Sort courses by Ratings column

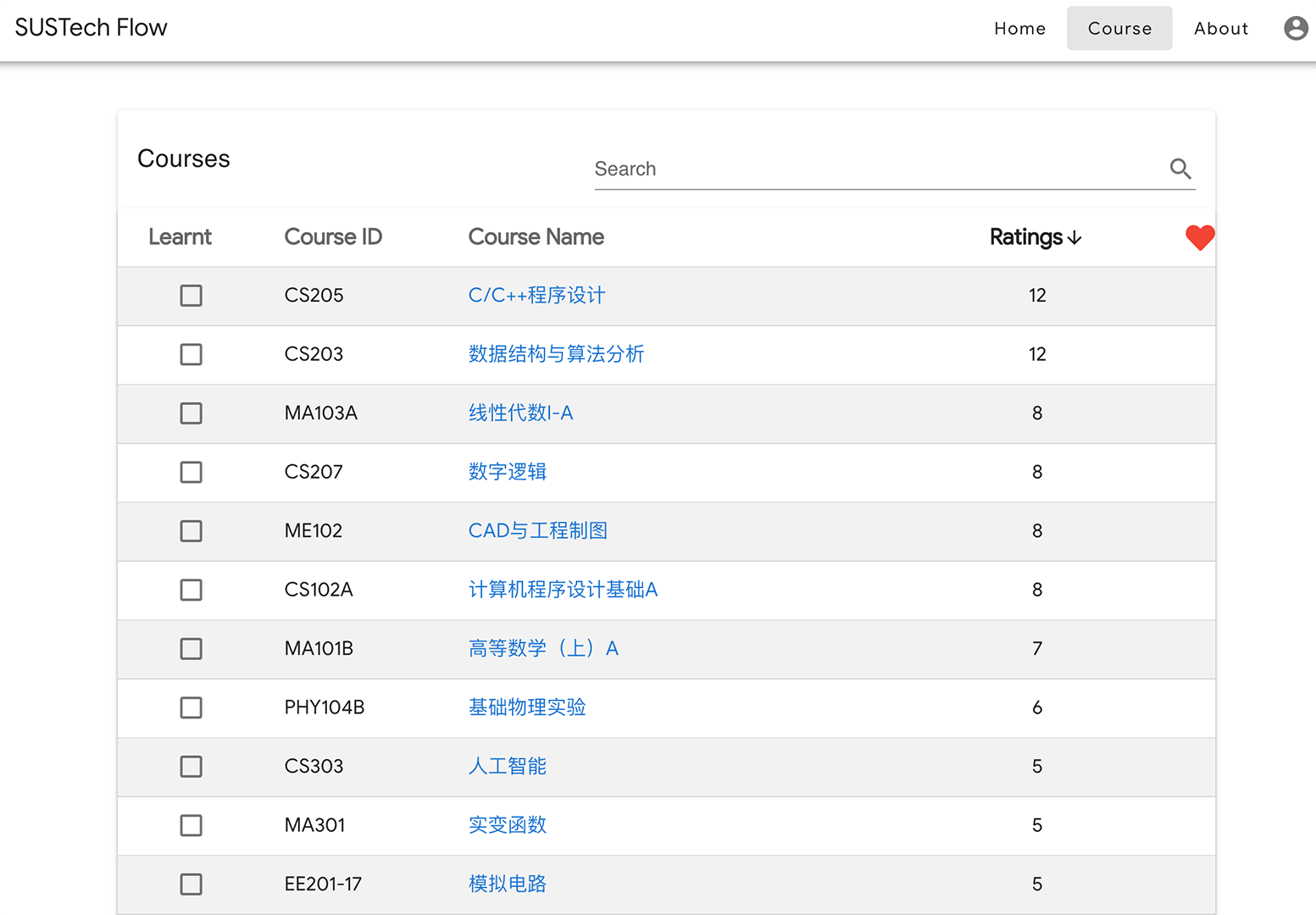(x=1025, y=238)
